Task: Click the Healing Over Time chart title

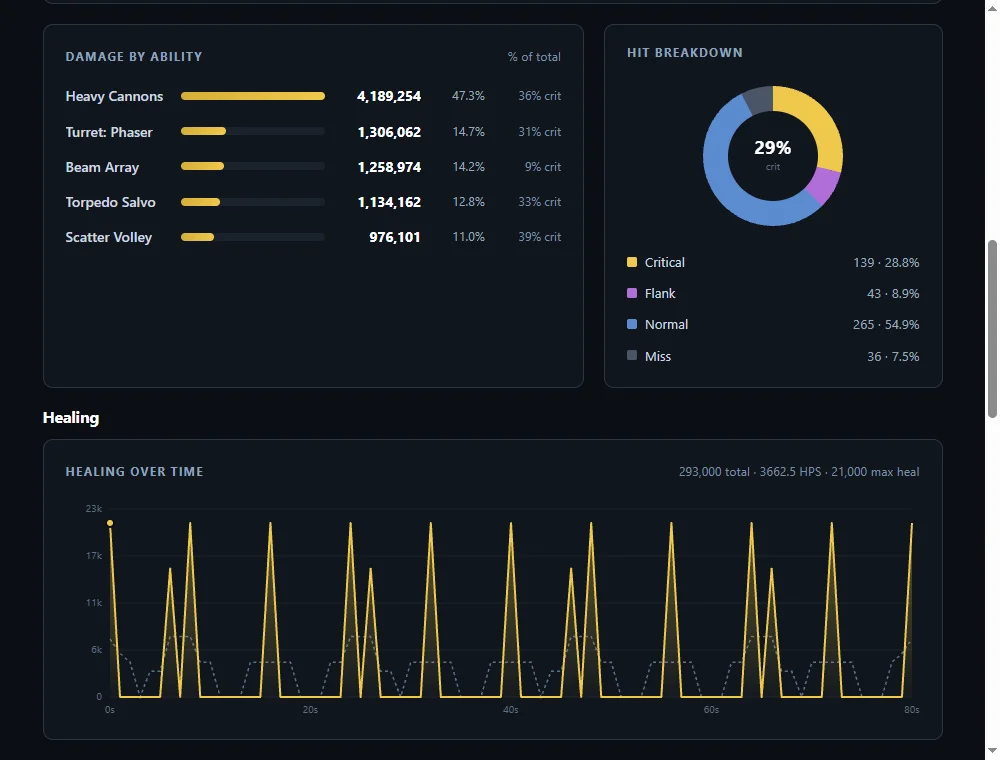Action: coord(134,472)
